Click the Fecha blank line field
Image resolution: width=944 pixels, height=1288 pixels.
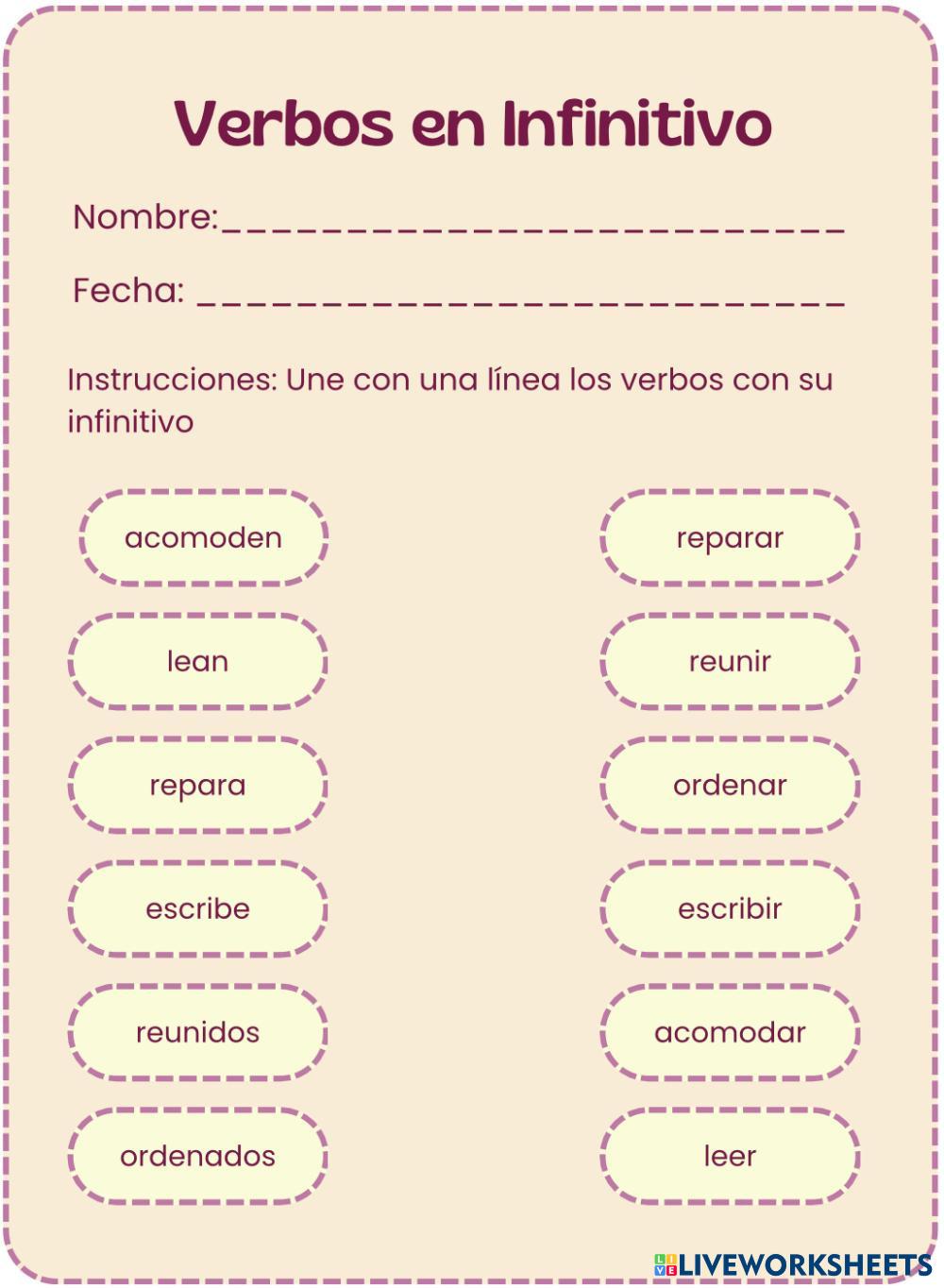(521, 296)
